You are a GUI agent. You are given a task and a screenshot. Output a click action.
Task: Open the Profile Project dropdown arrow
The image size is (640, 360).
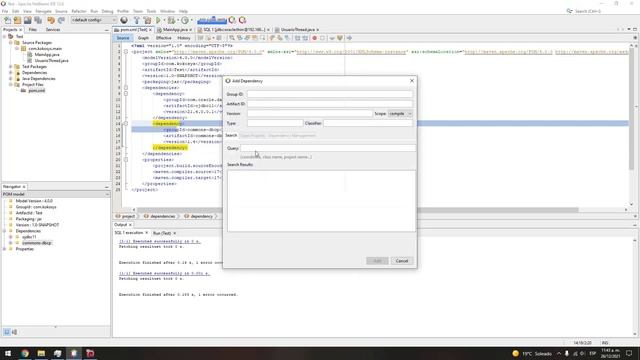(x=192, y=20)
